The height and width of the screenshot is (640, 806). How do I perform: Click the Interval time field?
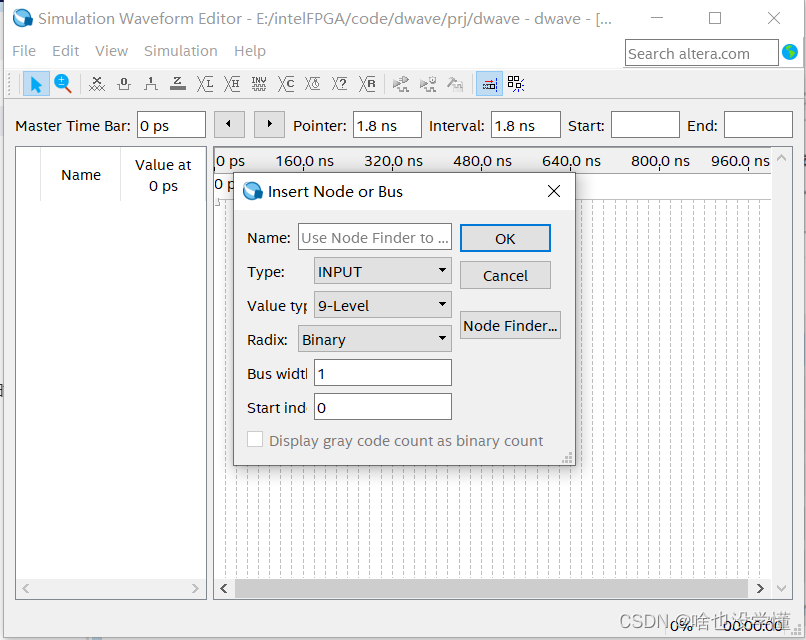click(525, 125)
